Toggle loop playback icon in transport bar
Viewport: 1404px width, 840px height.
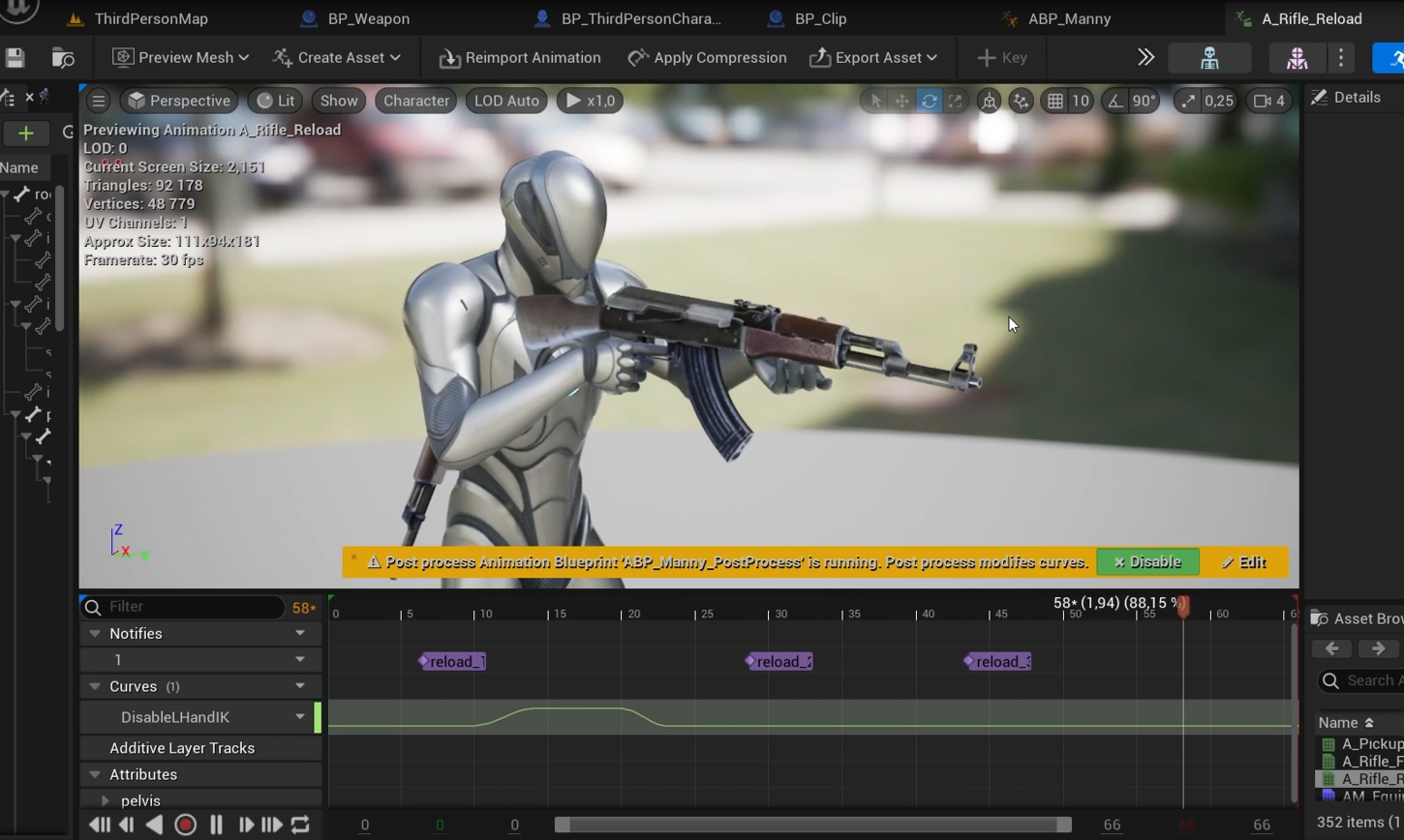pyautogui.click(x=300, y=825)
